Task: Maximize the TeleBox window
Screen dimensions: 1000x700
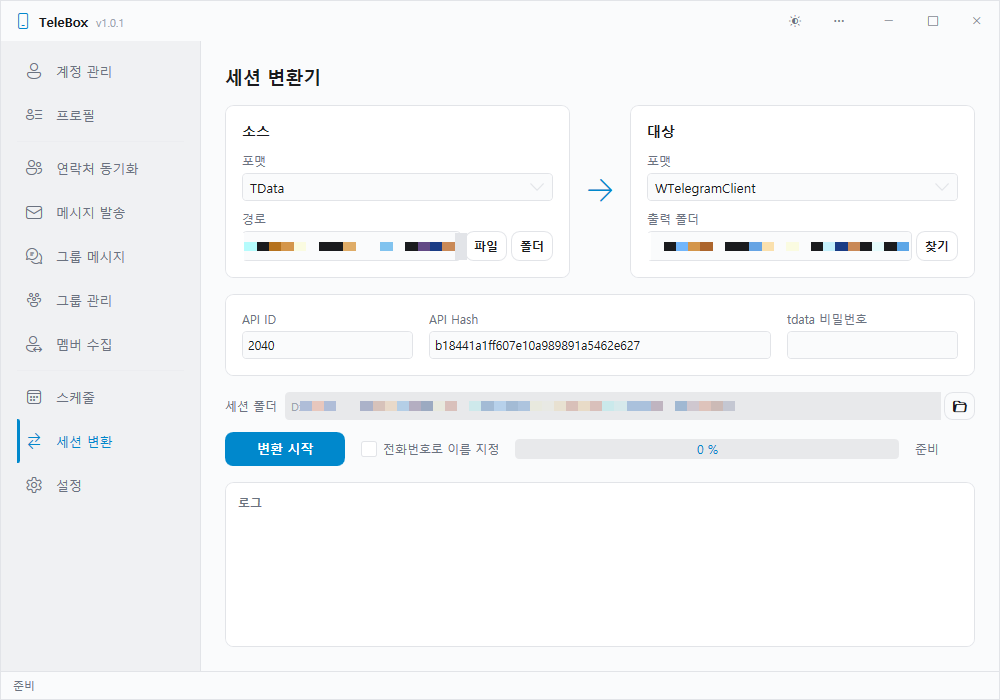Action: pos(932,21)
